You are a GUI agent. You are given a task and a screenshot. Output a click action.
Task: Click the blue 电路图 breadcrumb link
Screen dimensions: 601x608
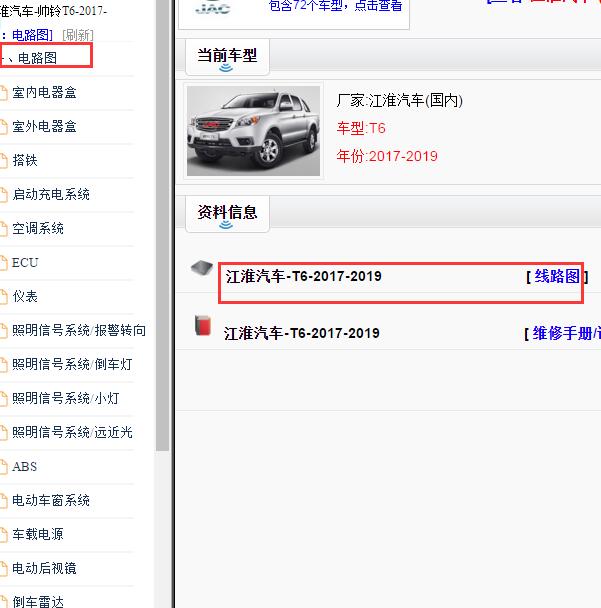(x=32, y=35)
